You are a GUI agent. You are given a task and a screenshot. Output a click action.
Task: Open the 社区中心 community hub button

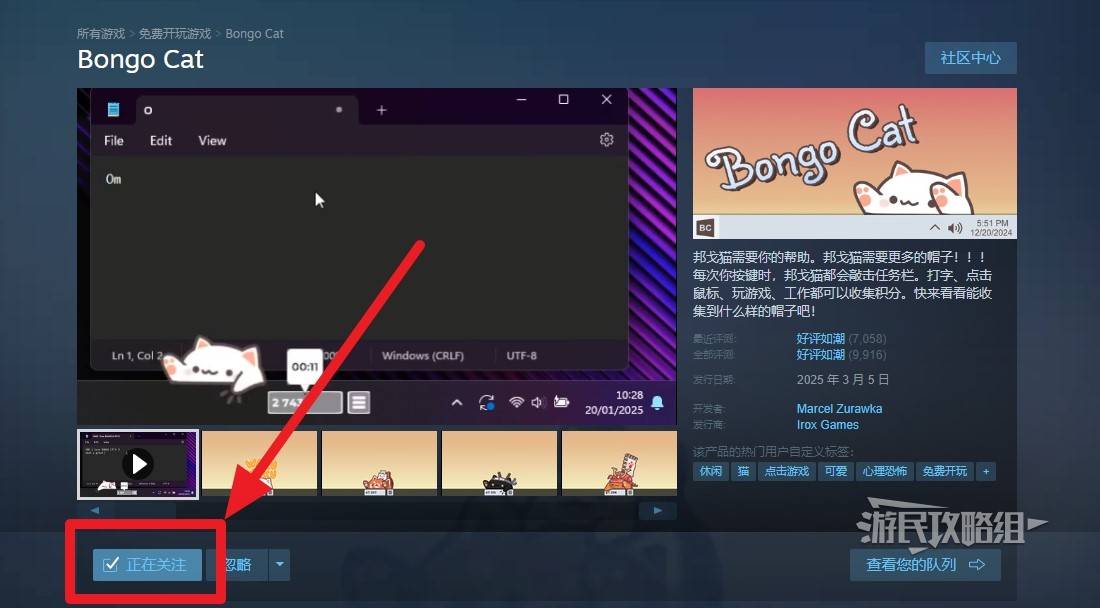[x=970, y=58]
